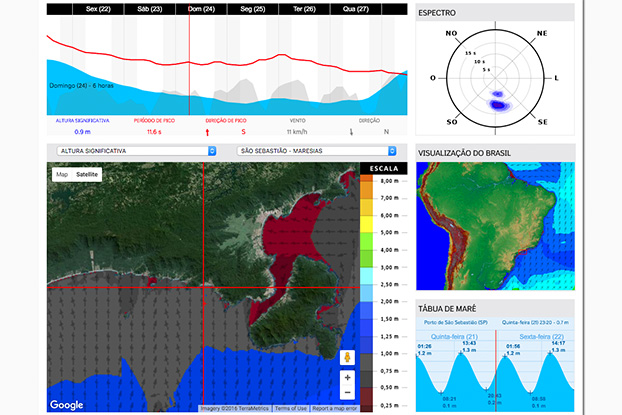Click the red tide chart time marker
This screenshot has height=415, width=622.
496,371
